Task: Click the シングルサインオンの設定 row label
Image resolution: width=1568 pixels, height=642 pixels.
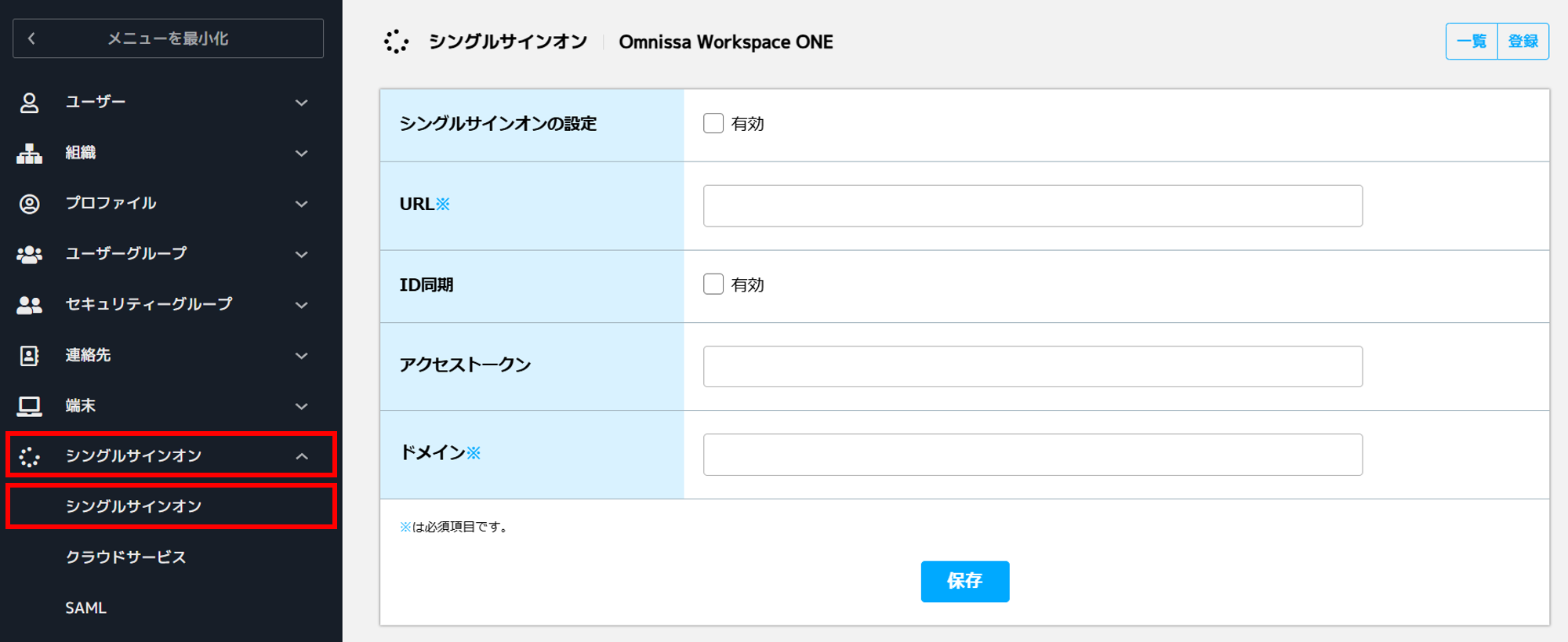Action: coord(498,124)
